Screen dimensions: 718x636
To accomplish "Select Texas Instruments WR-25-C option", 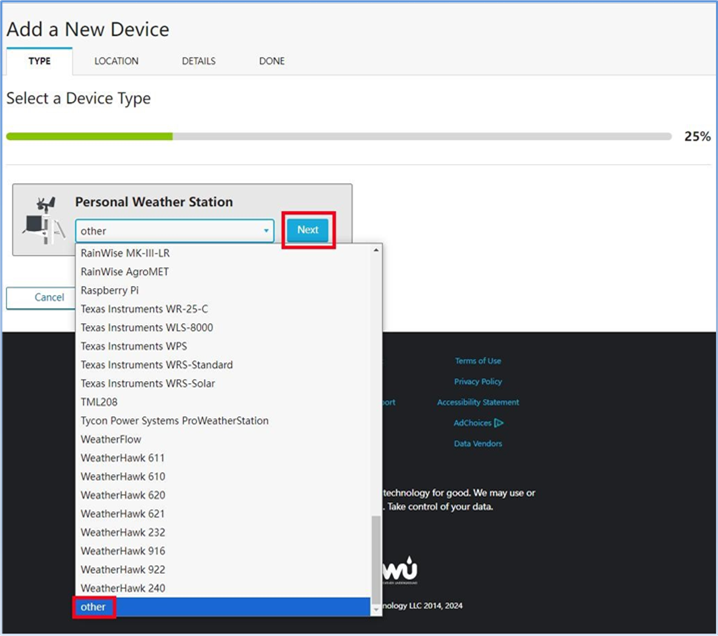I will [223, 309].
